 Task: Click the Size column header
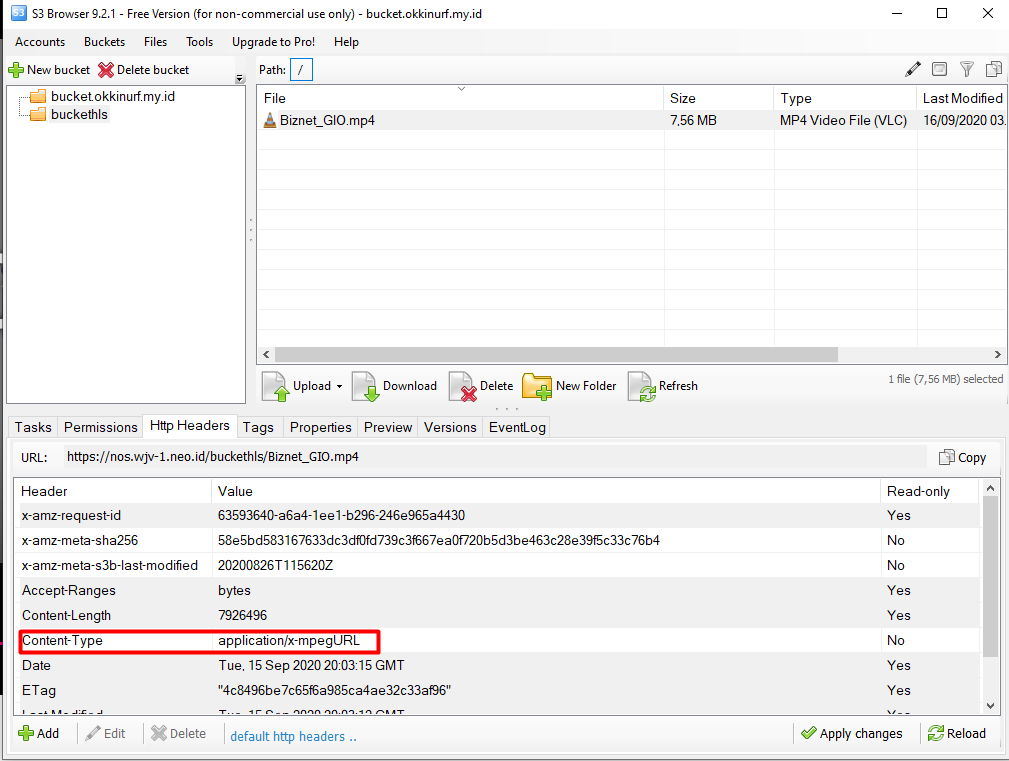click(718, 98)
